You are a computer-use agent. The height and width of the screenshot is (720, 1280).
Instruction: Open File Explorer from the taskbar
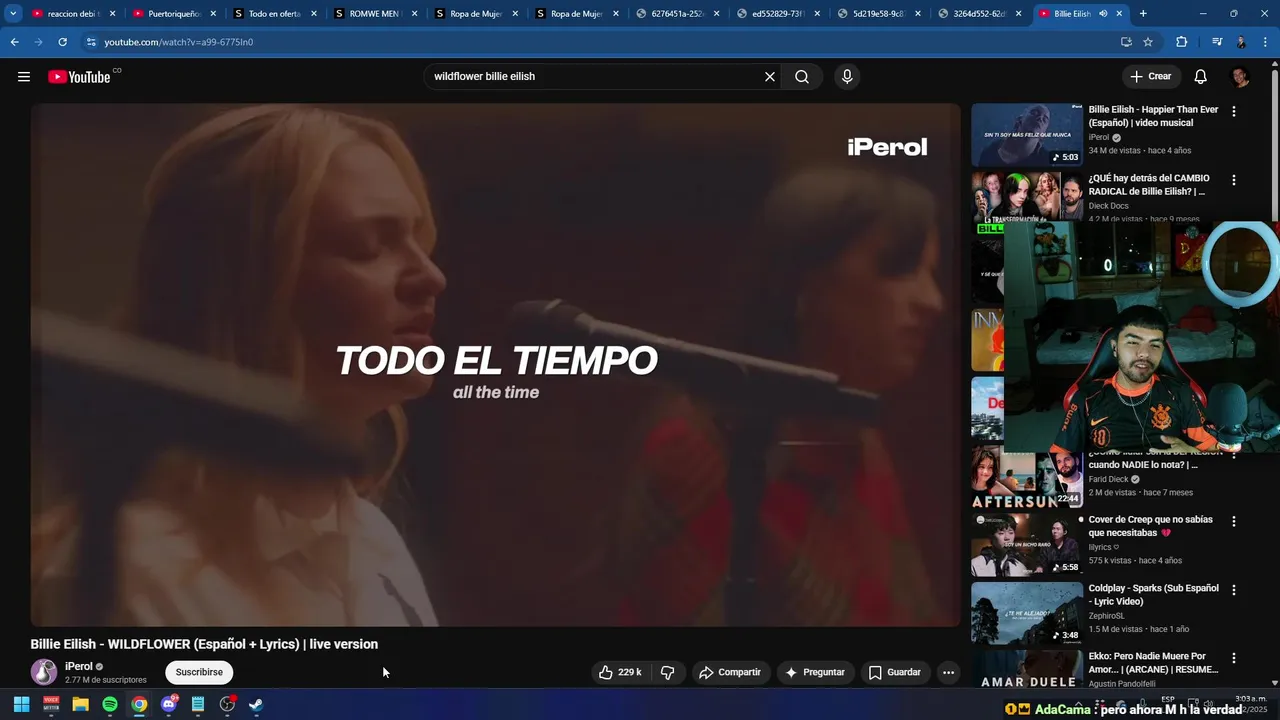[x=80, y=704]
